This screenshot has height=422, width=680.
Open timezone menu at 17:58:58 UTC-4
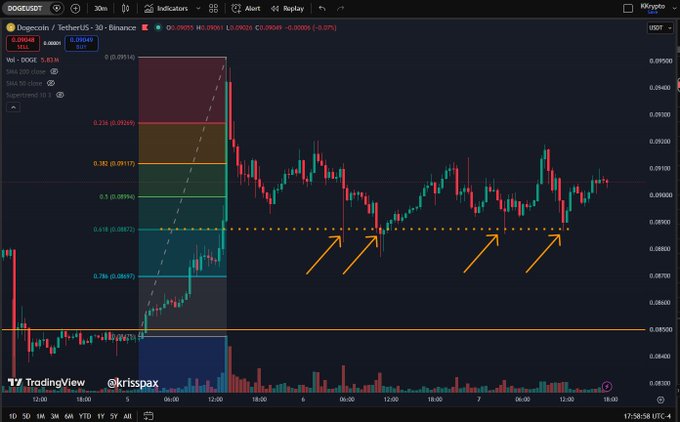pyautogui.click(x=649, y=416)
